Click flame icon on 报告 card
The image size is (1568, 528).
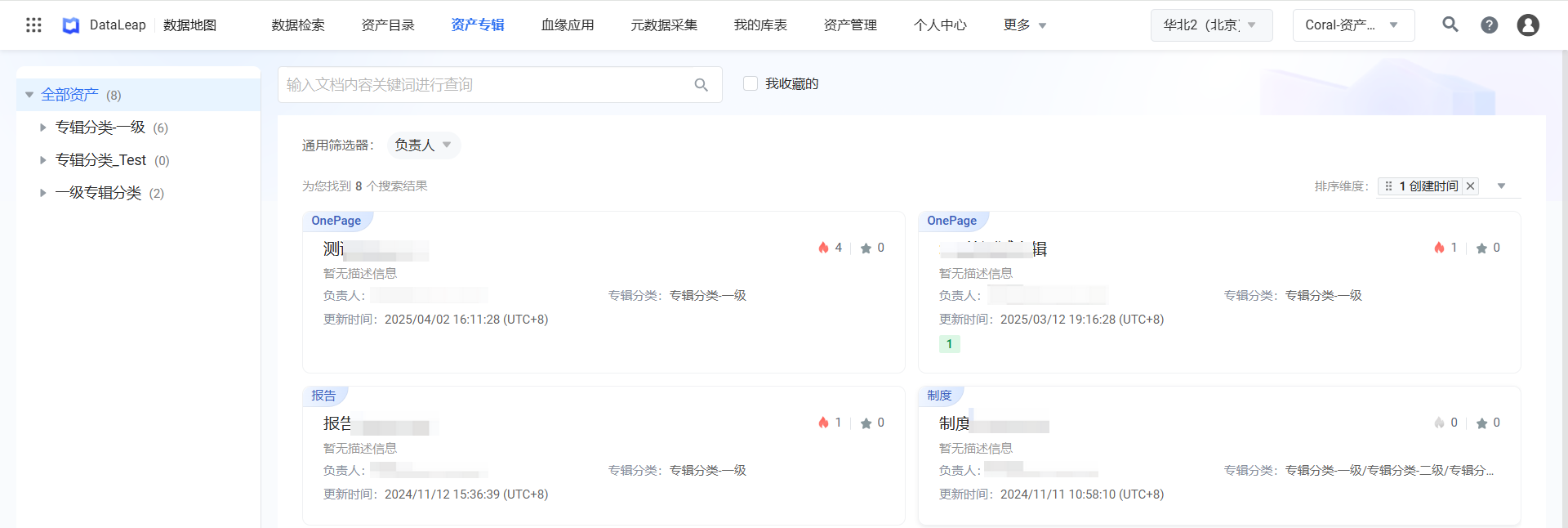[823, 423]
